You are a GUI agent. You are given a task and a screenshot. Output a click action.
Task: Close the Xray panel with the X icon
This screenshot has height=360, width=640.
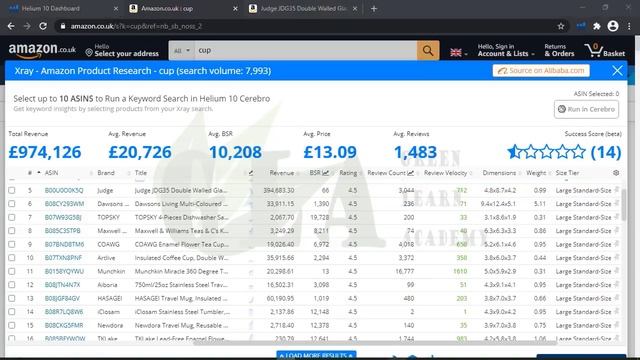point(617,71)
